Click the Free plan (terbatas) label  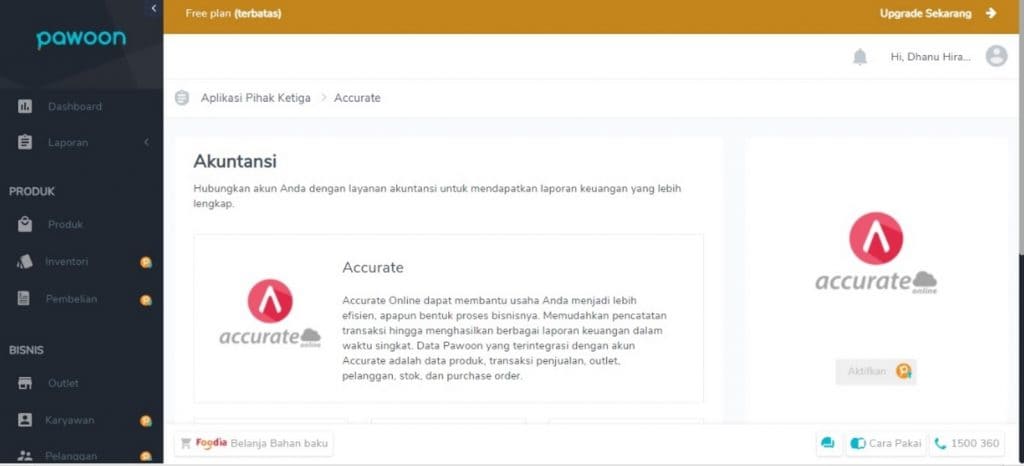[x=233, y=13]
